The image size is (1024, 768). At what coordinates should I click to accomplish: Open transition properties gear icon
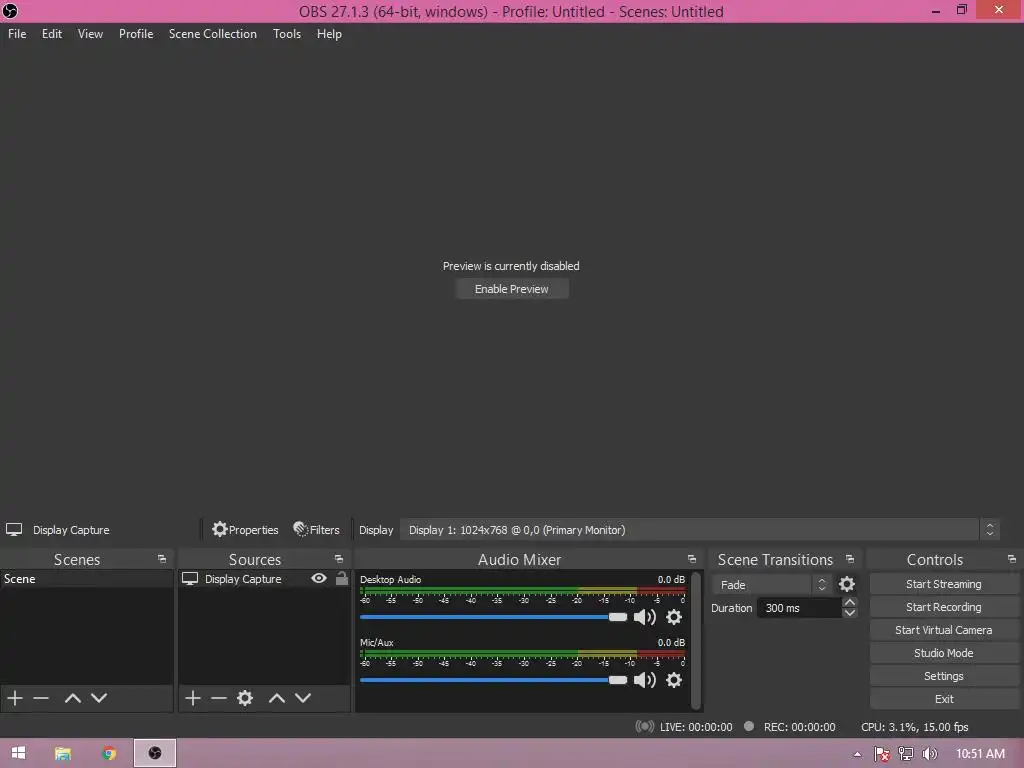click(x=847, y=584)
